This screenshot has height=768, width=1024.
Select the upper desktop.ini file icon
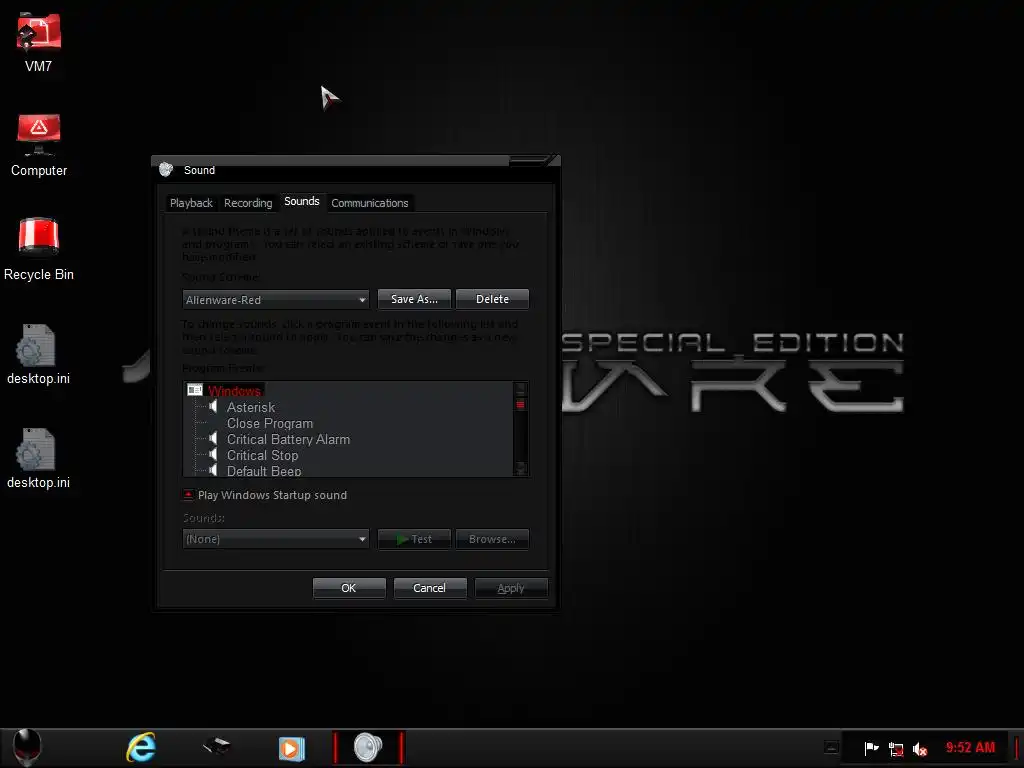pyautogui.click(x=37, y=345)
